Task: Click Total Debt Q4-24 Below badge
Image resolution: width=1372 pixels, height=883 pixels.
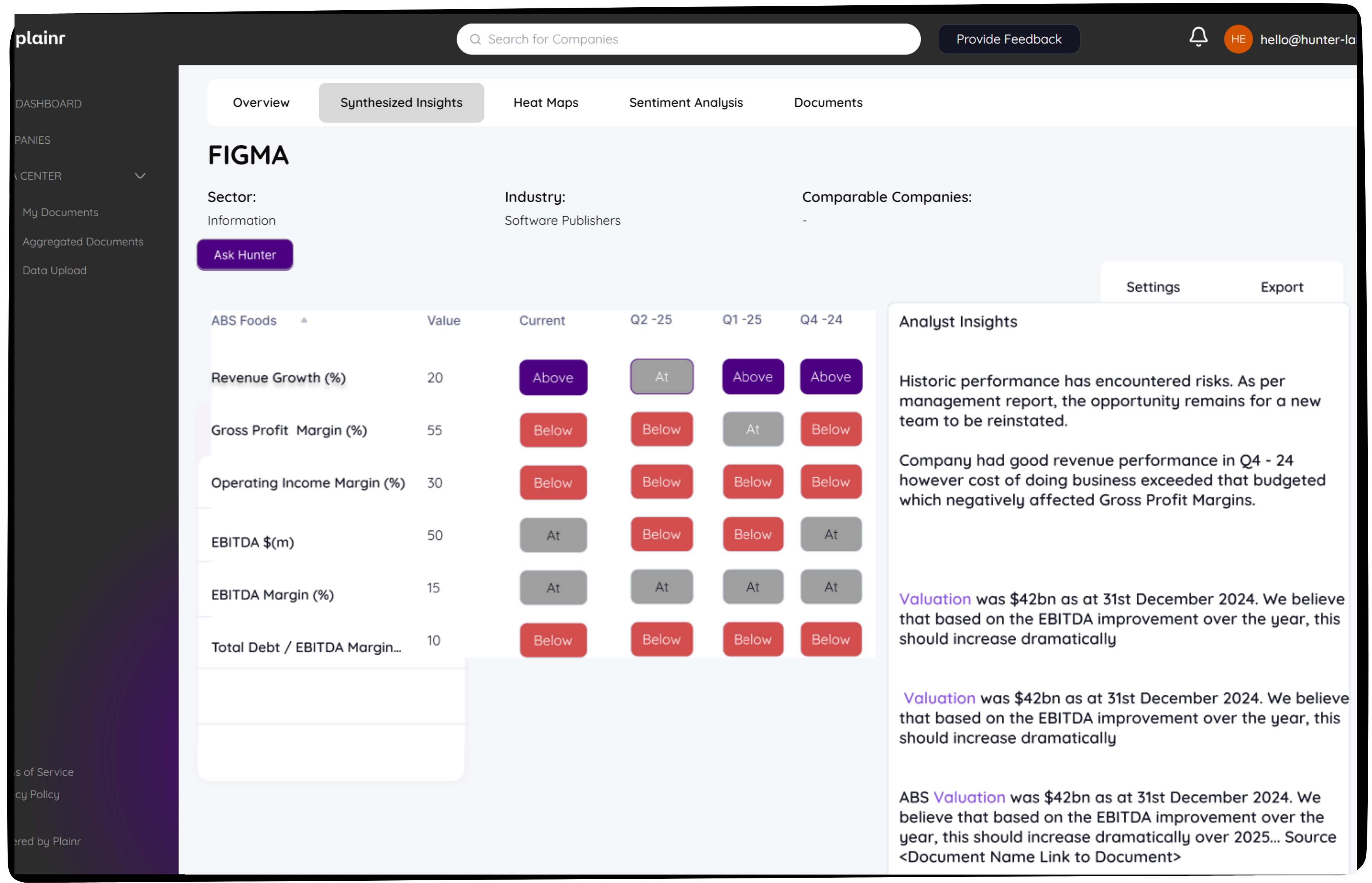Action: coord(830,639)
